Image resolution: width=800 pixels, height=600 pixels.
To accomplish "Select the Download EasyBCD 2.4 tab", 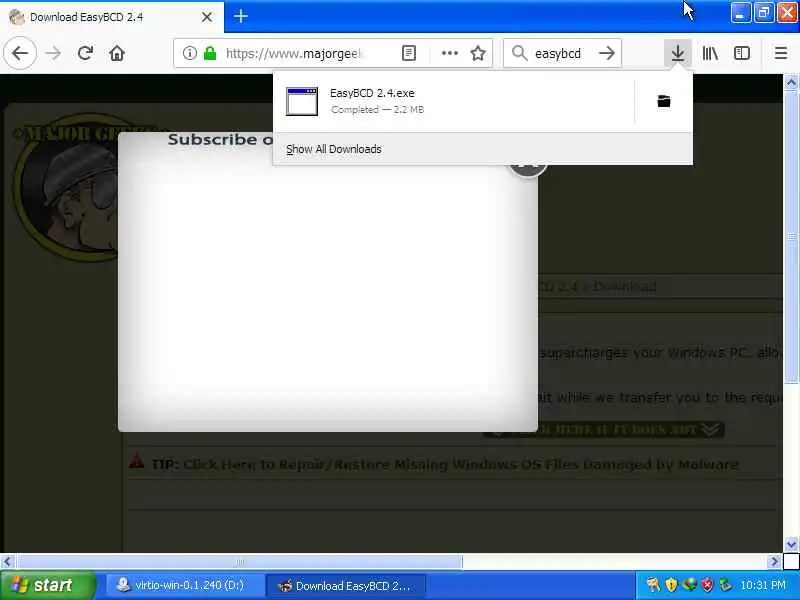I will coord(112,17).
